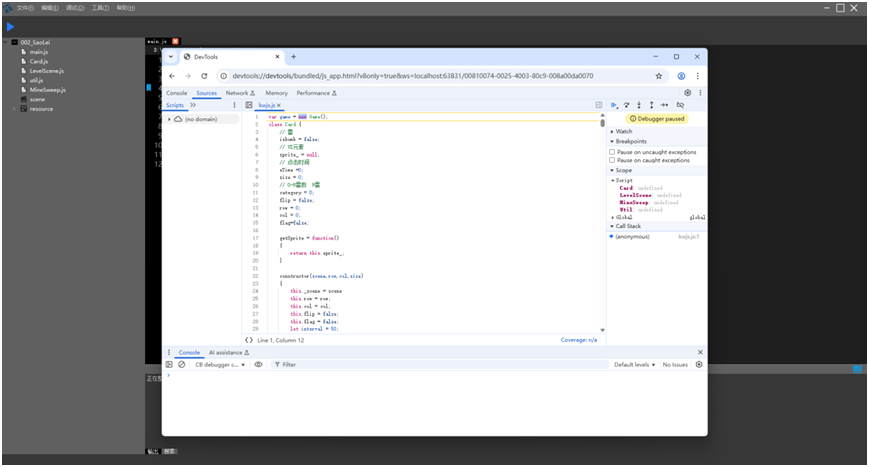Switch to the Sources tab

[207, 93]
